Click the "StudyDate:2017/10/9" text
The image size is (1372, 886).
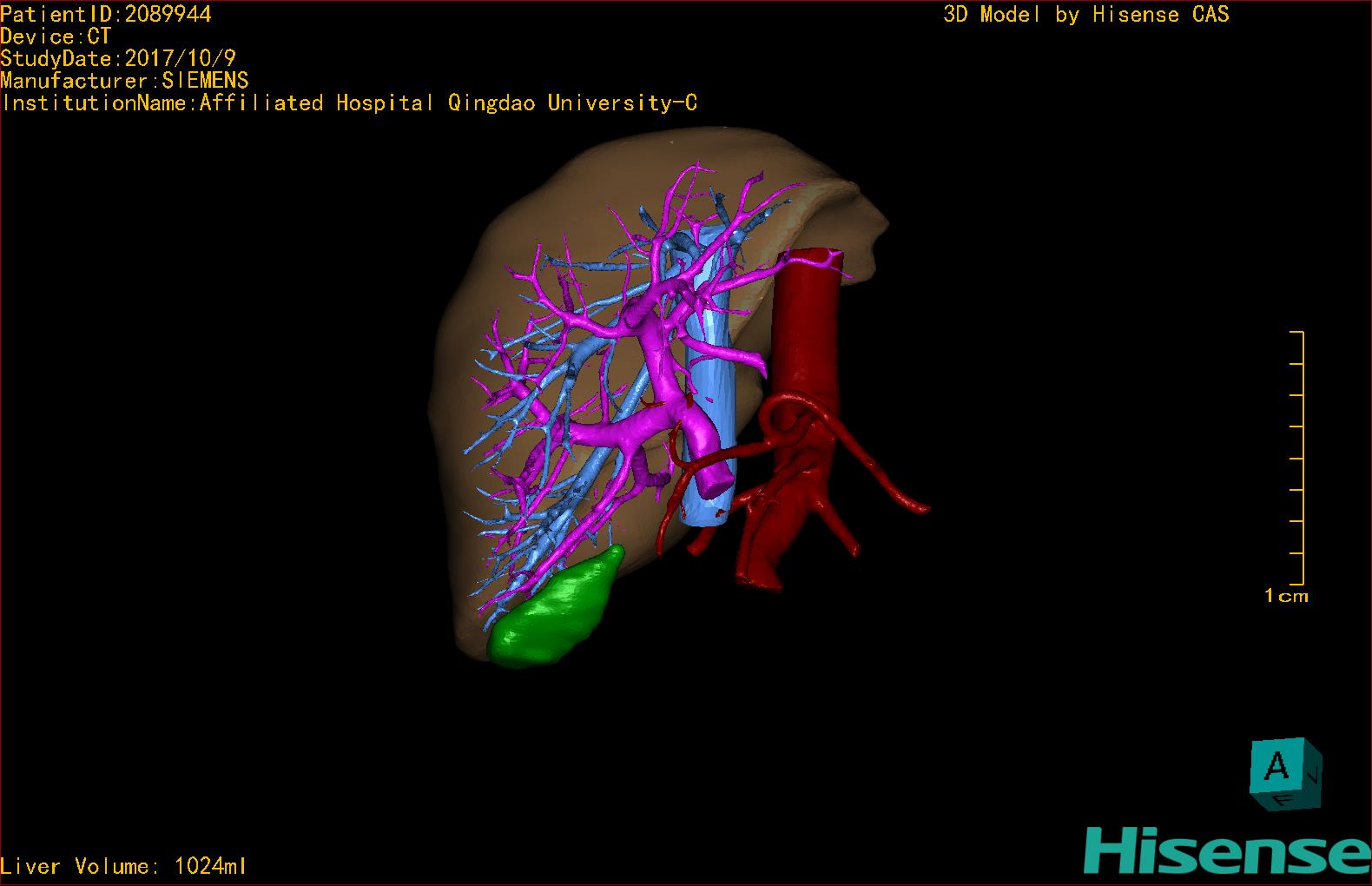coord(118,58)
